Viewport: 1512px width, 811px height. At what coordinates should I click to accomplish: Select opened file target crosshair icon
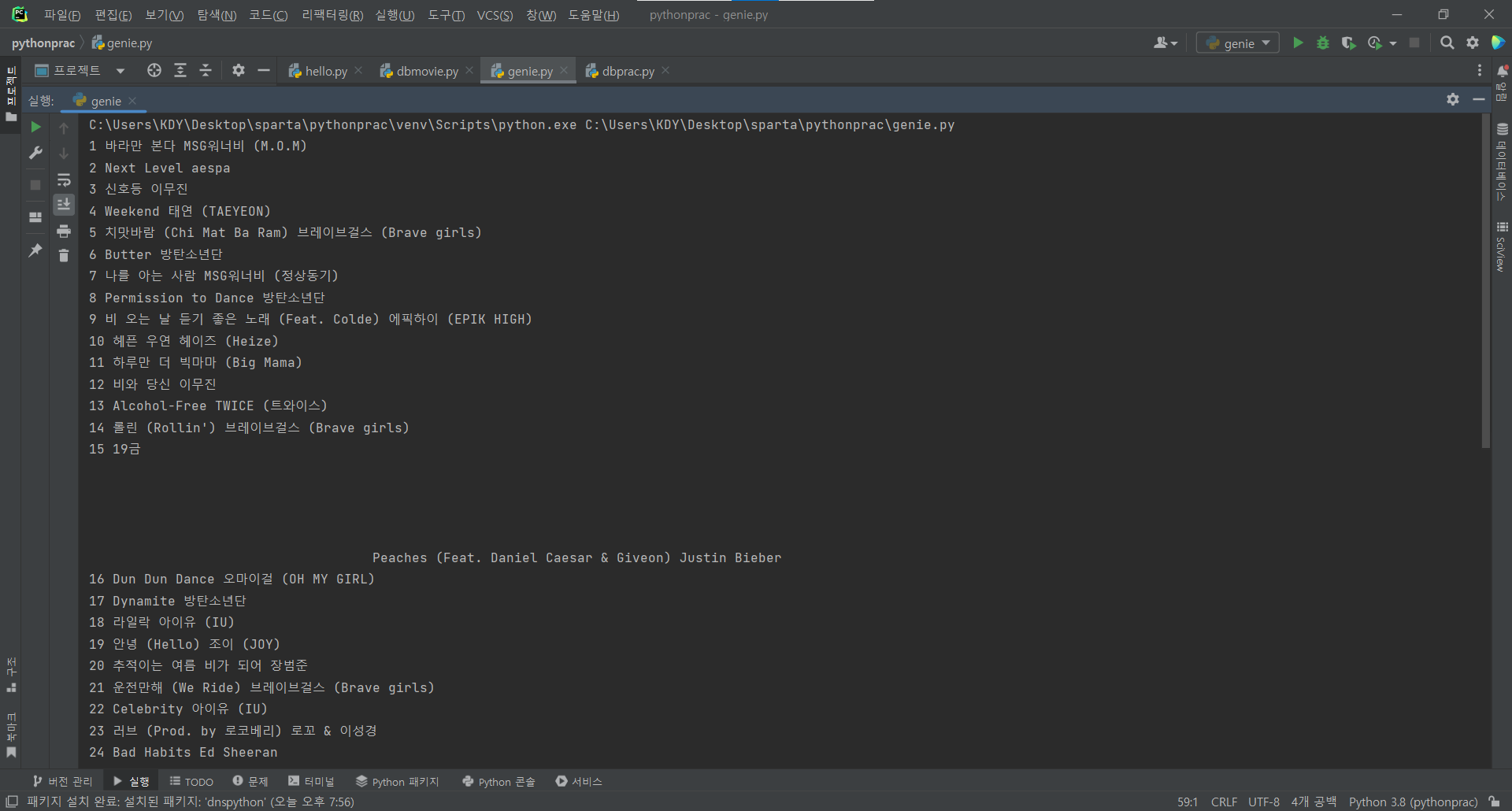[x=154, y=71]
